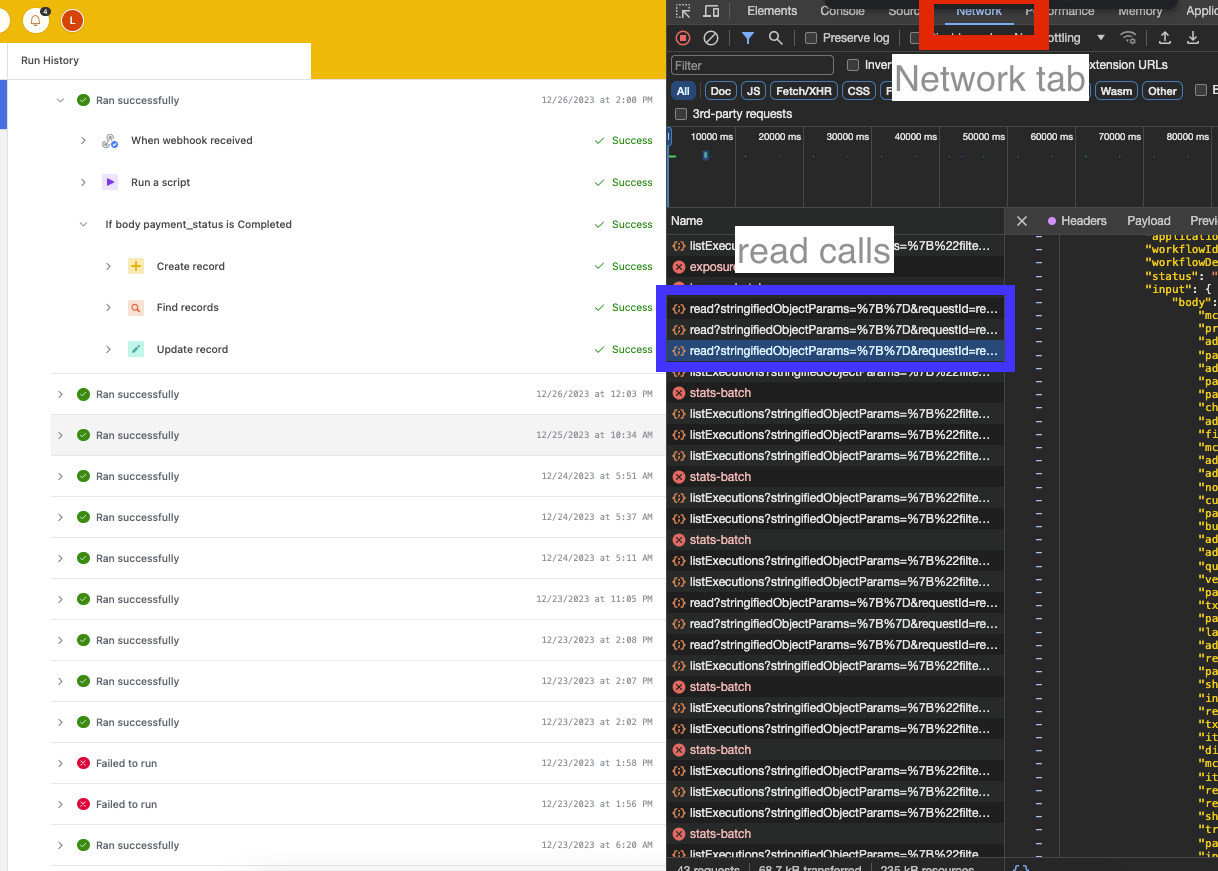
Task: Click the Update record pencil icon
Action: (x=136, y=349)
